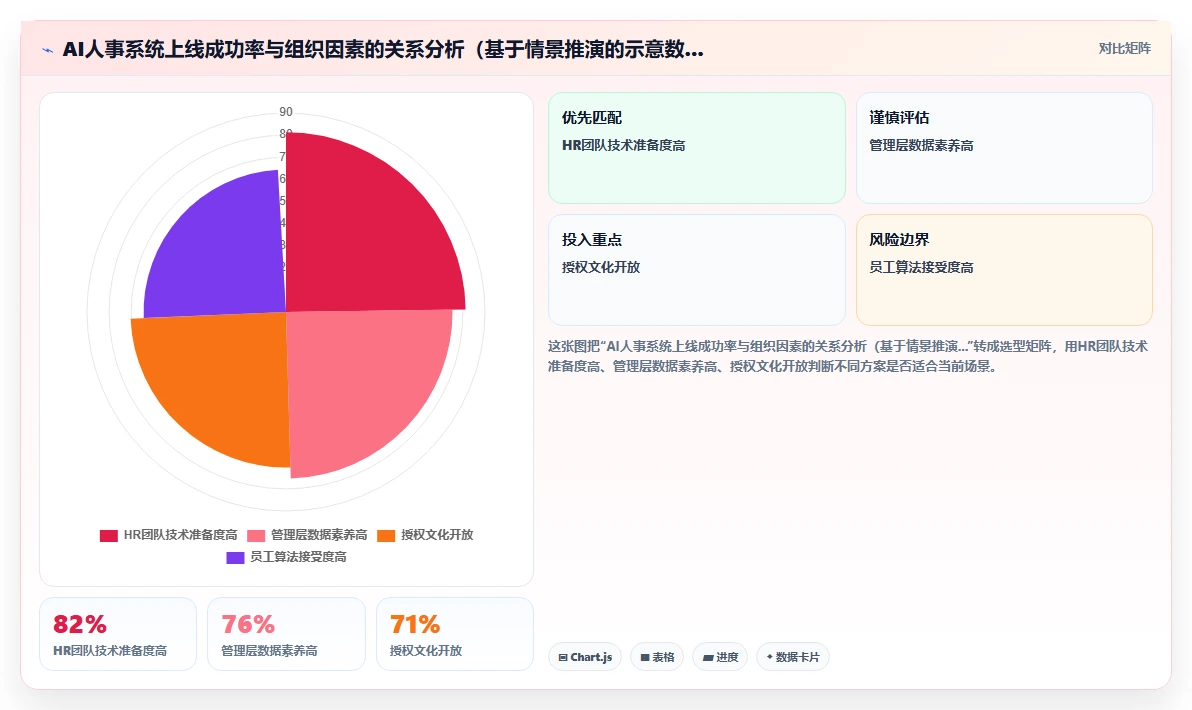Click the 90 axis scale label
This screenshot has height=710, width=1192.
tap(286, 112)
